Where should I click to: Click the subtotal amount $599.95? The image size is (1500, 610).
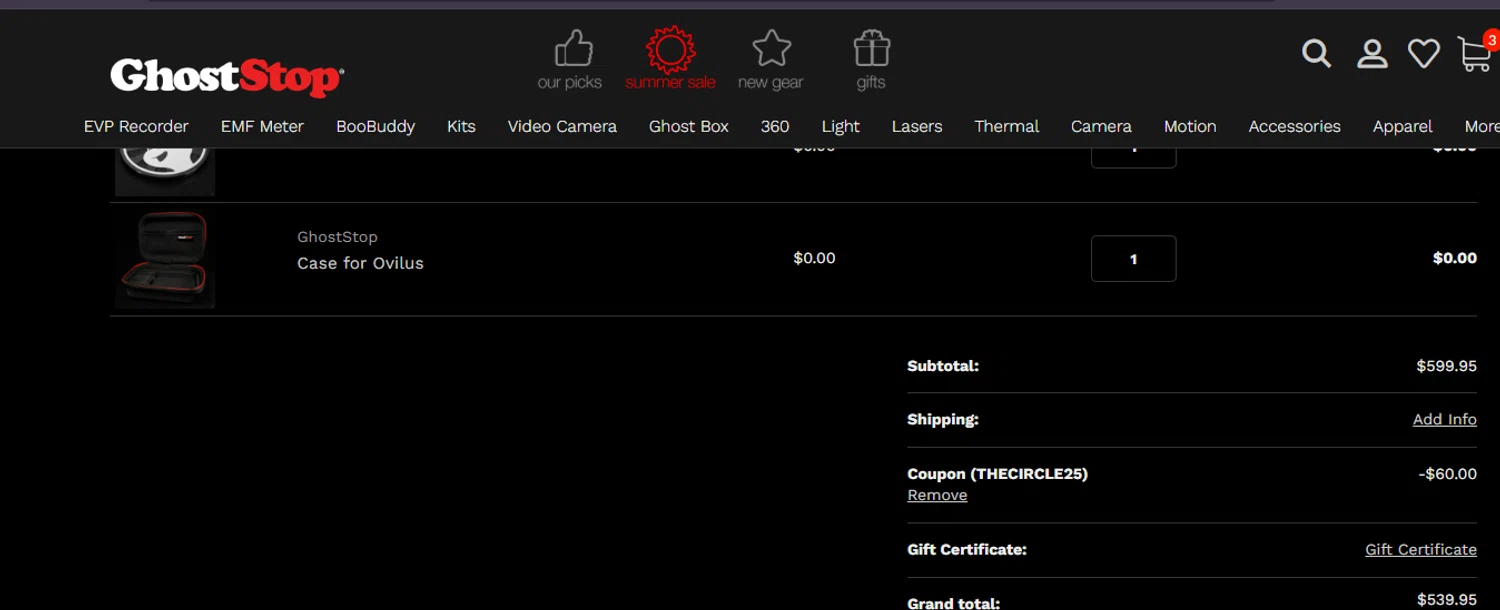coord(1446,366)
